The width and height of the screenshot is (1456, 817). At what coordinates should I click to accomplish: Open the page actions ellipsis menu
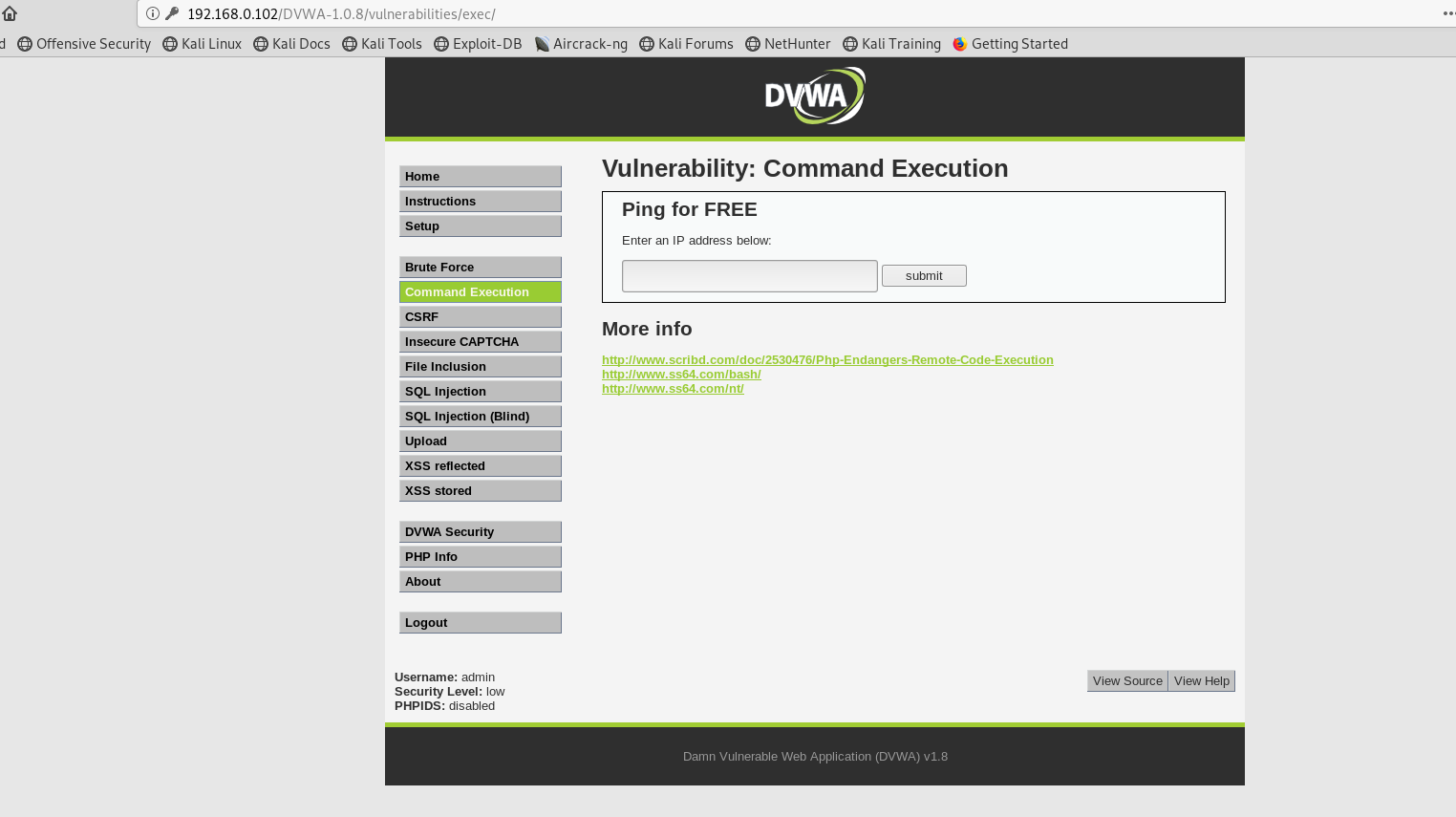(x=1448, y=13)
